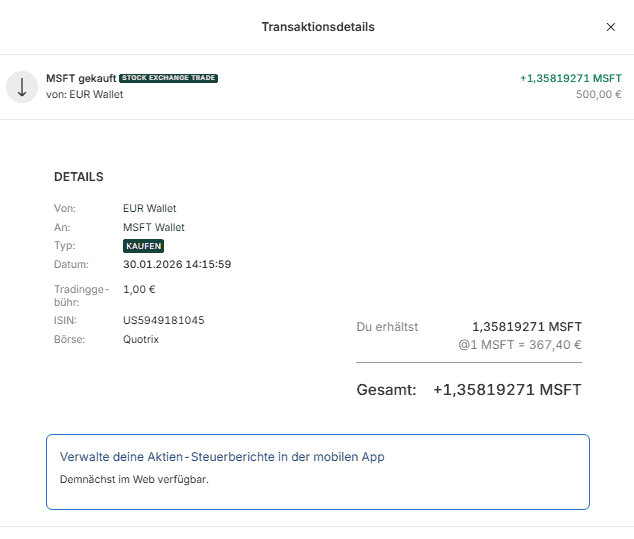
Task: Click the DETAILS section heading
Action: point(78,177)
